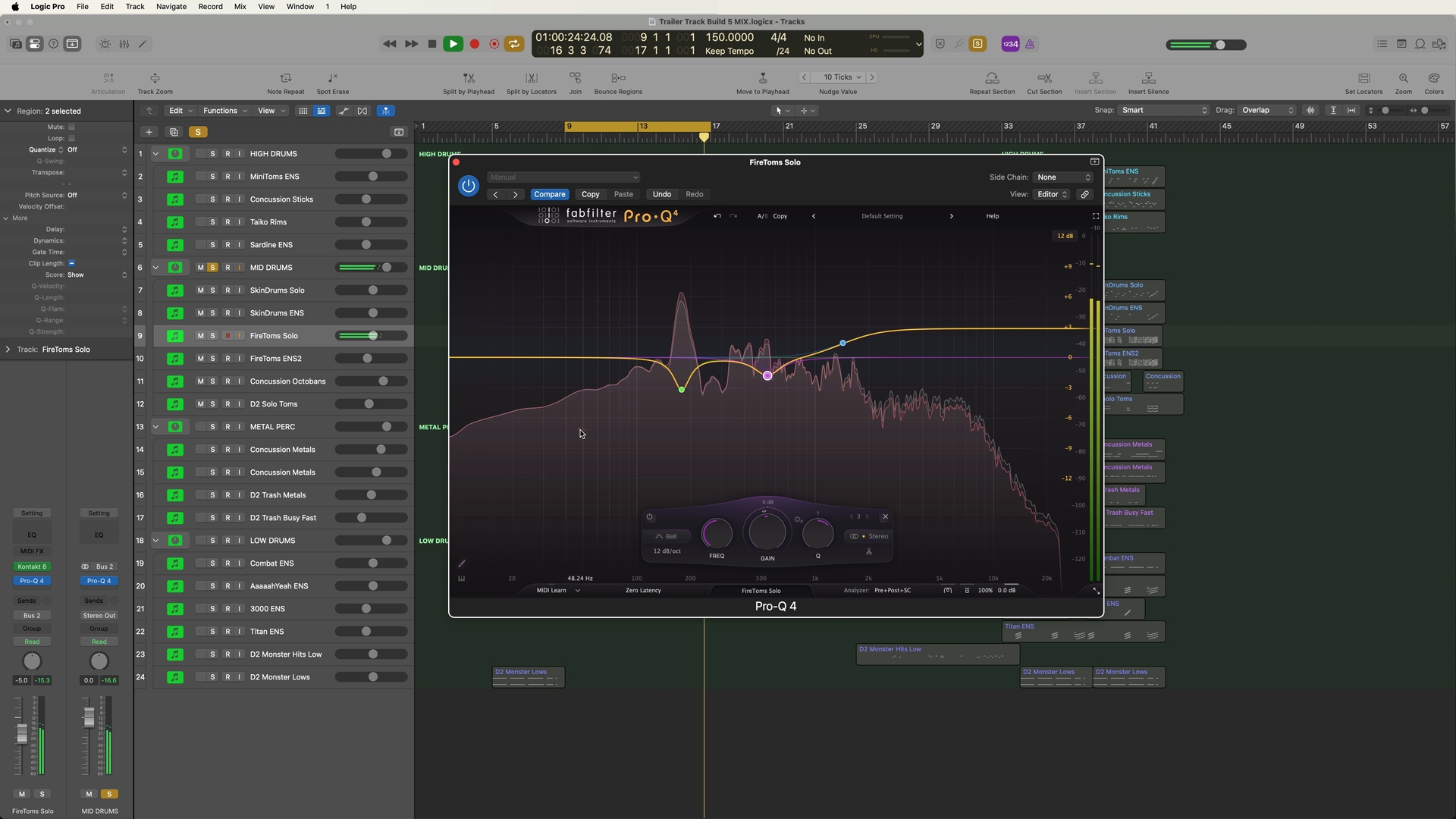Collapse the LOW DRUMS track stack
Image resolution: width=1456 pixels, height=819 pixels.
(x=155, y=541)
